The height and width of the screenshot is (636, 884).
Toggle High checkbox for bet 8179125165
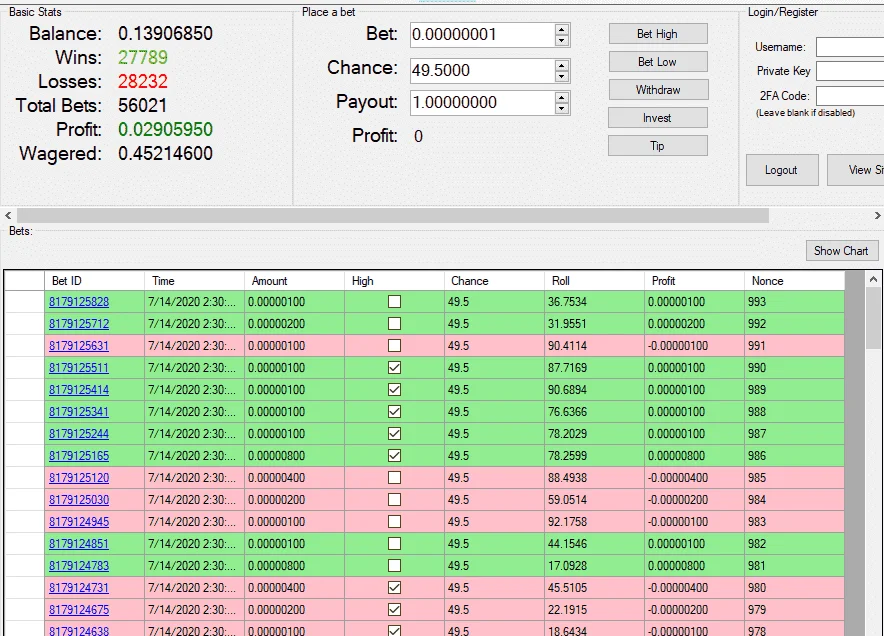[x=395, y=456]
